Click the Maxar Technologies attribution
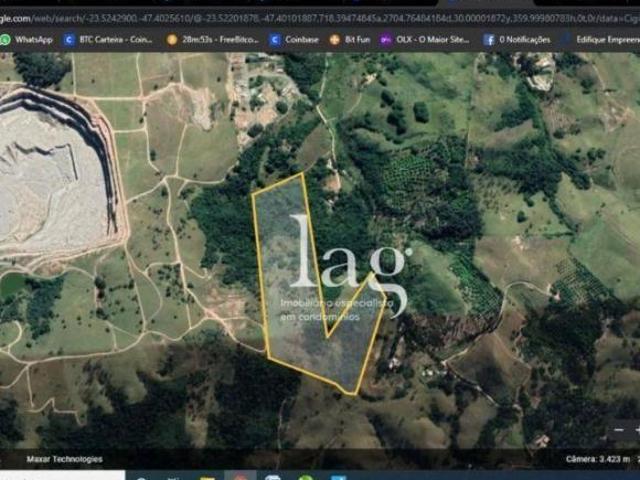Viewport: 640px width, 480px height. tap(63, 459)
